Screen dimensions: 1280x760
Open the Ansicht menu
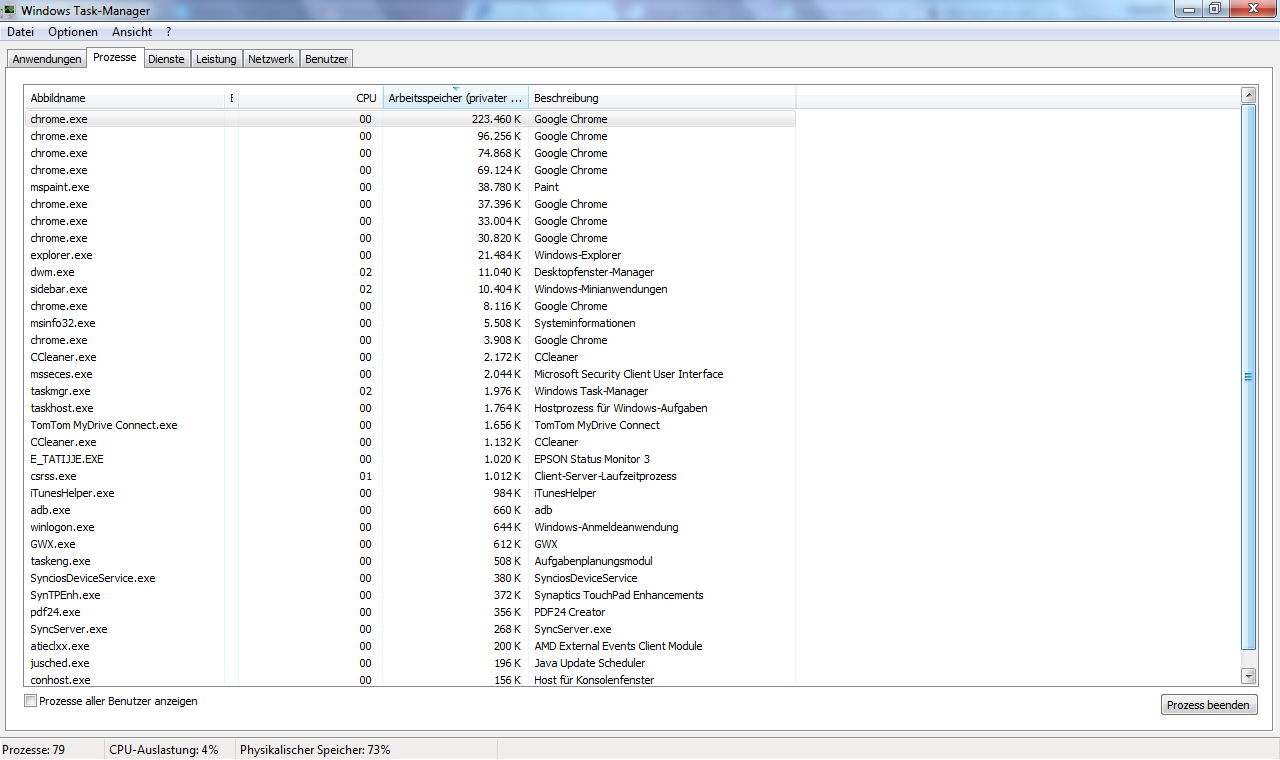pyautogui.click(x=132, y=32)
